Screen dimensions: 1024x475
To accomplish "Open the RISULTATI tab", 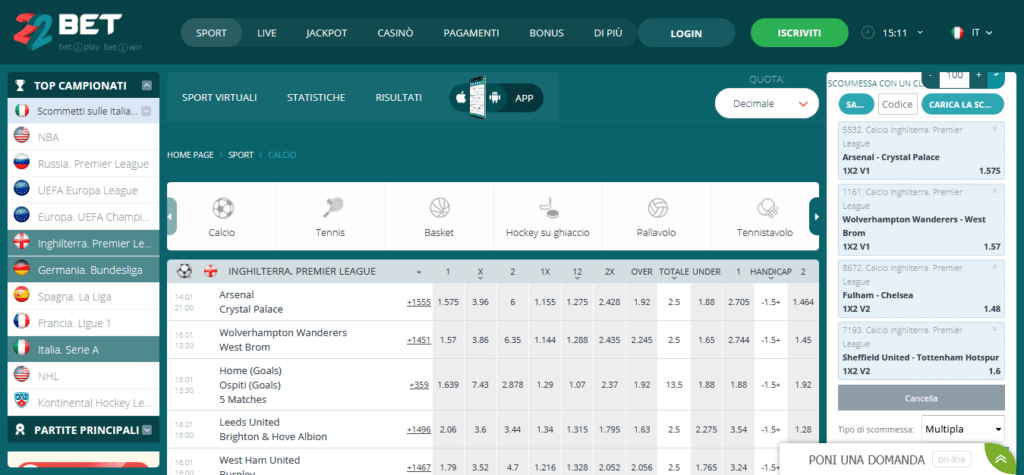I will [x=398, y=97].
